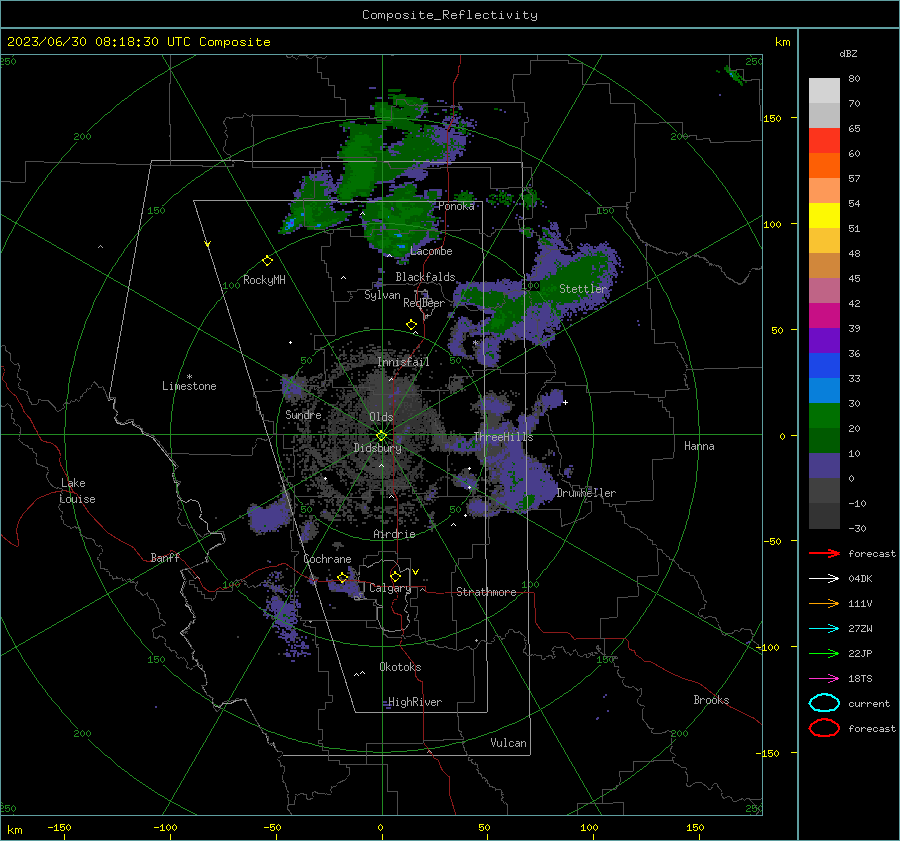Click the Cochrane city label

tap(327, 559)
